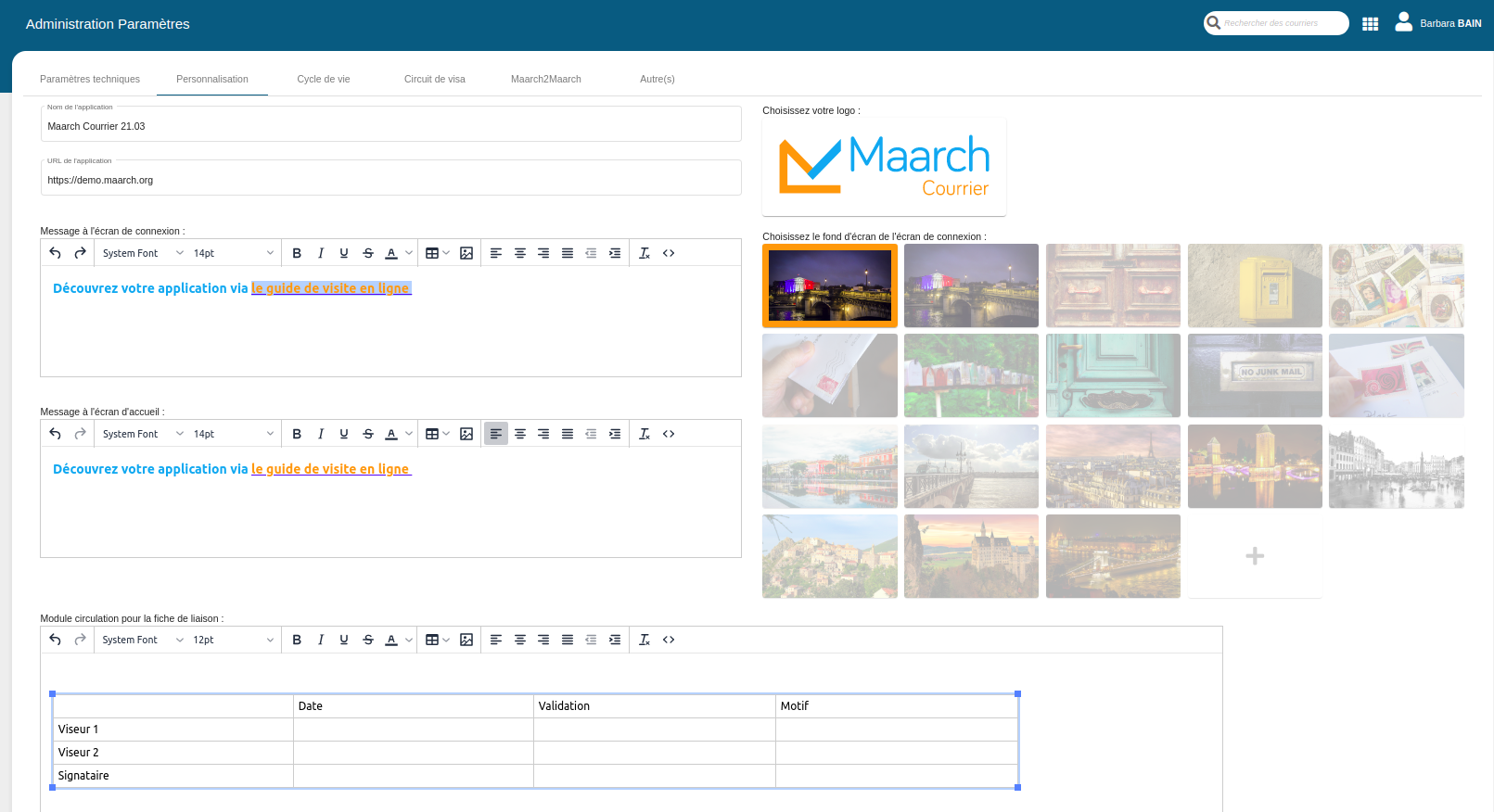Click Italic in the fiche de liaison editor
This screenshot has width=1494, height=812.
pyautogui.click(x=321, y=640)
